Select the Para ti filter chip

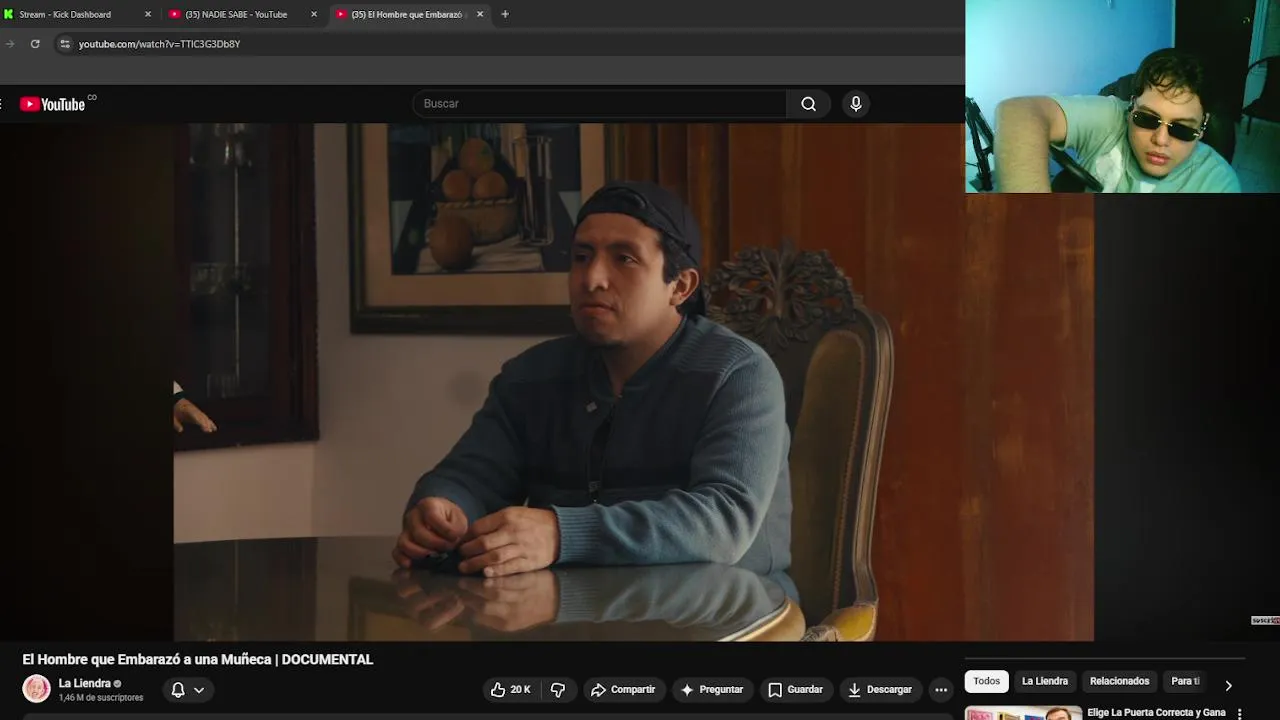pyautogui.click(x=1185, y=681)
